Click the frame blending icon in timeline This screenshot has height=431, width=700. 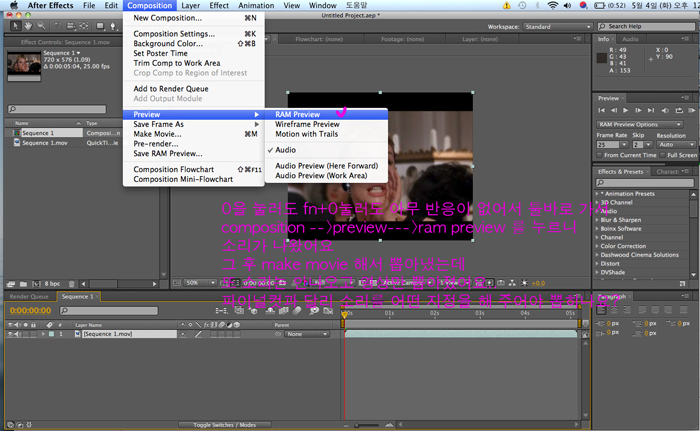point(283,310)
